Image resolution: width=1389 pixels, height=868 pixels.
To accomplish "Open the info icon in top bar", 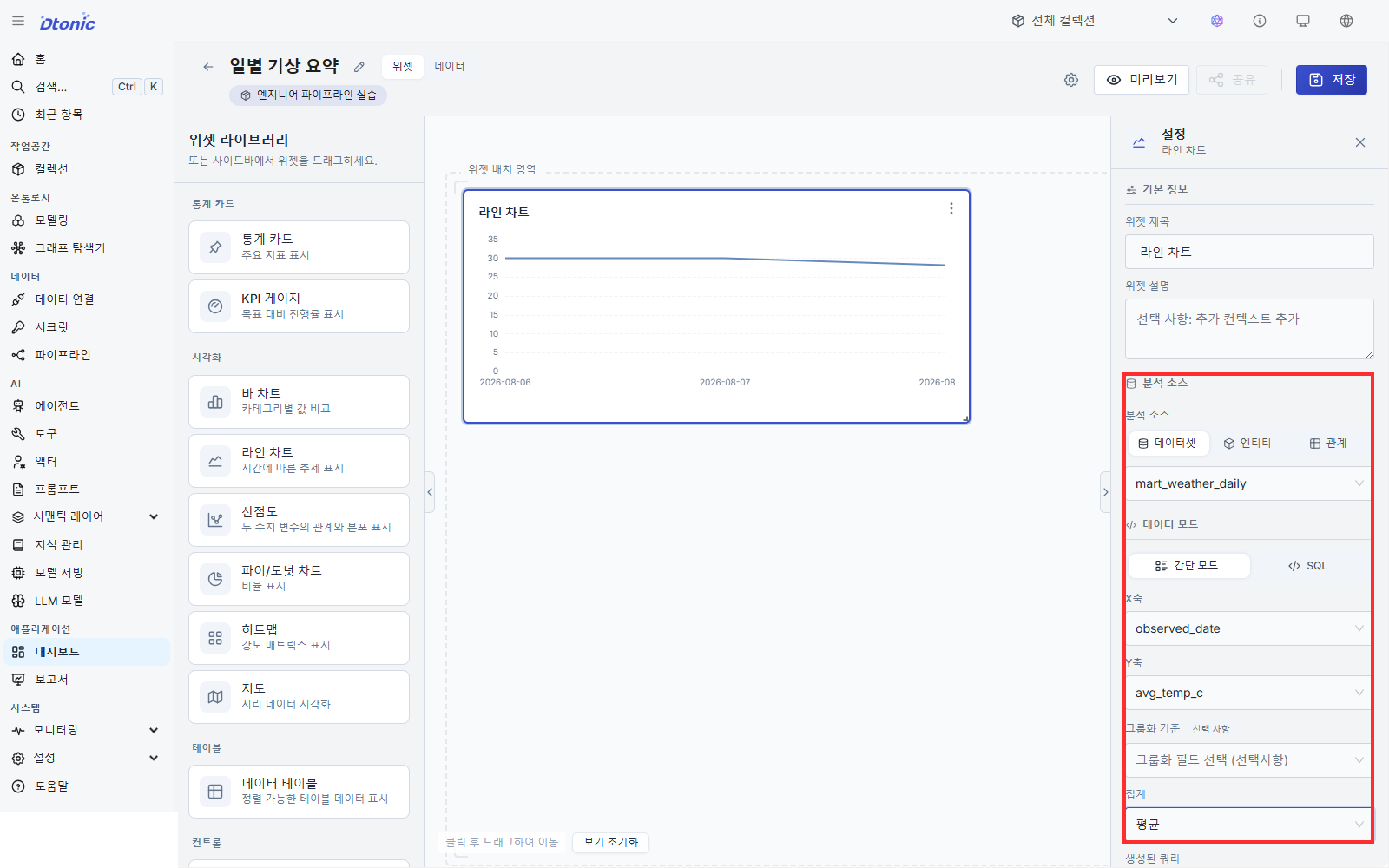I will click(1260, 21).
